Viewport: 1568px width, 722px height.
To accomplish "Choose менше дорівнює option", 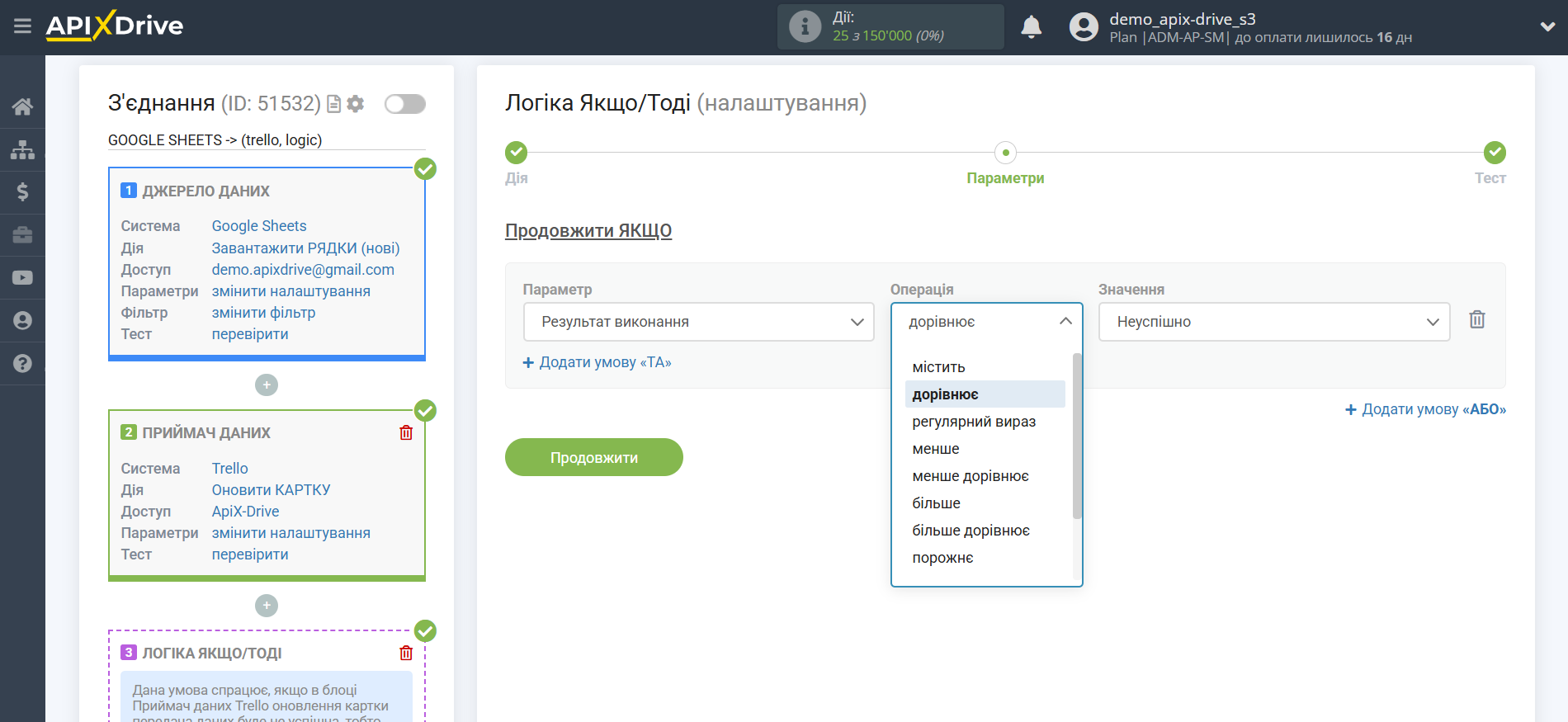I will coord(985,476).
